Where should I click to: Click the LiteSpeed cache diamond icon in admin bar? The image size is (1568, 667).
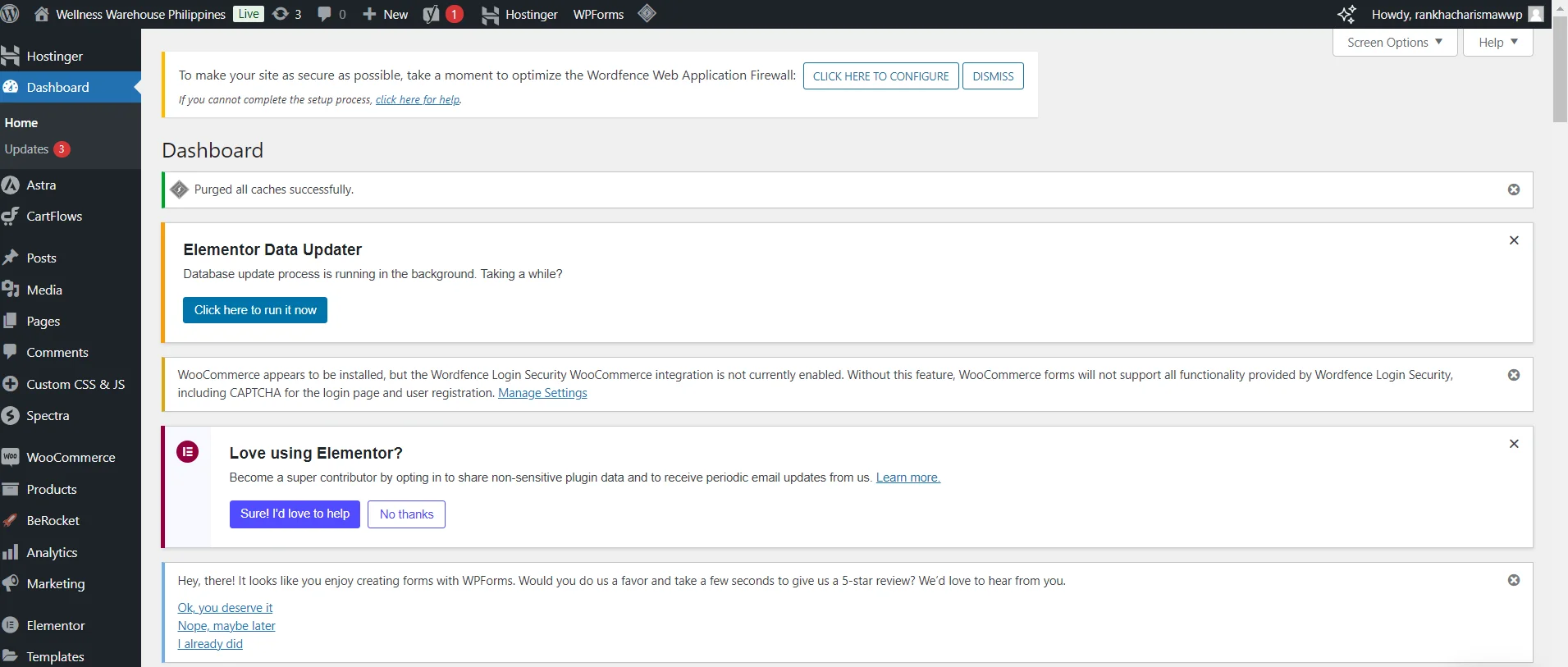[x=647, y=13]
